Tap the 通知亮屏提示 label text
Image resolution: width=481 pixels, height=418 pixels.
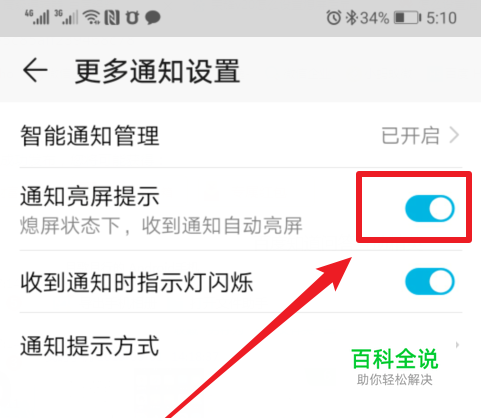(x=90, y=196)
